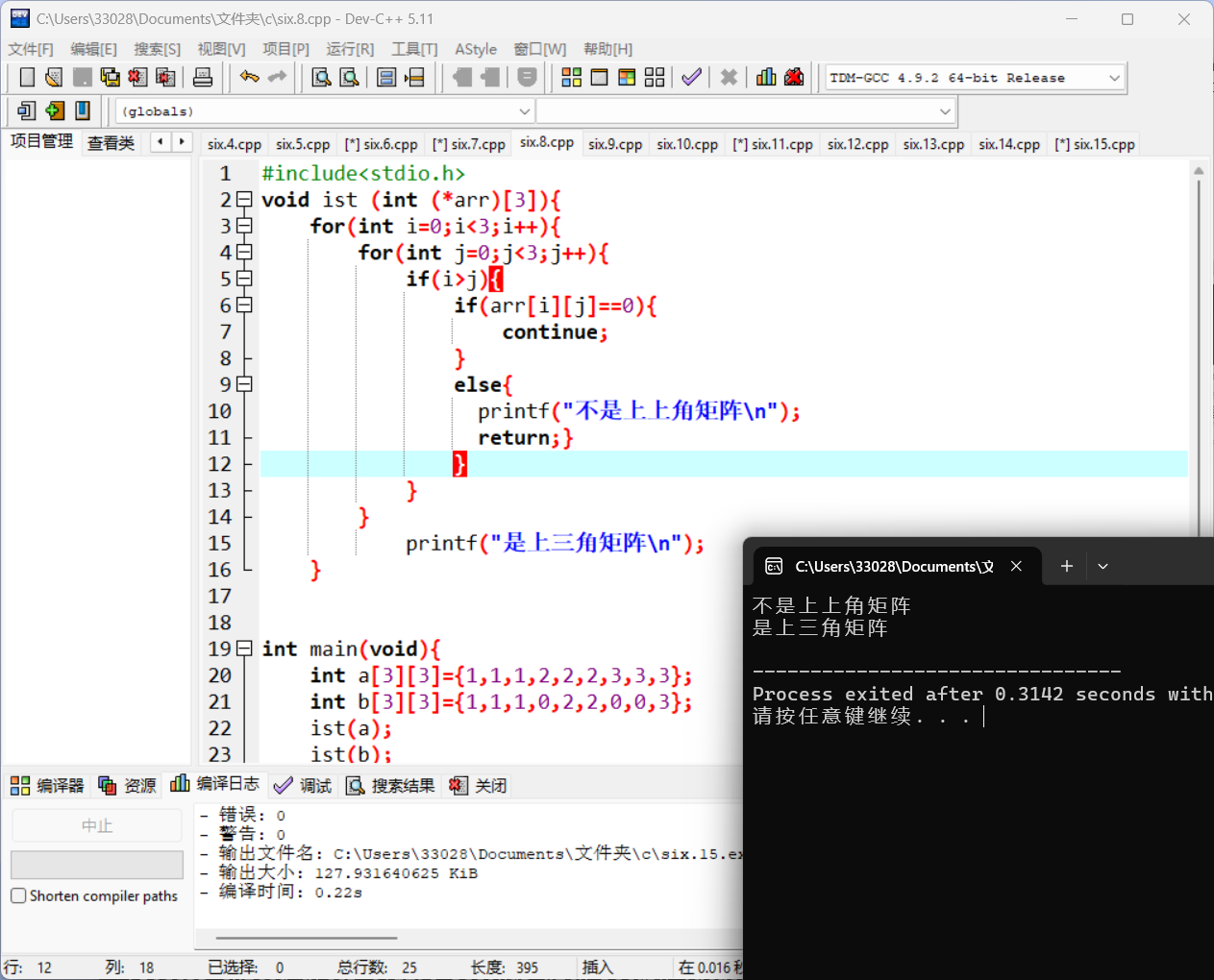Close all files toolbar icon
The width and height of the screenshot is (1214, 980).
[165, 77]
